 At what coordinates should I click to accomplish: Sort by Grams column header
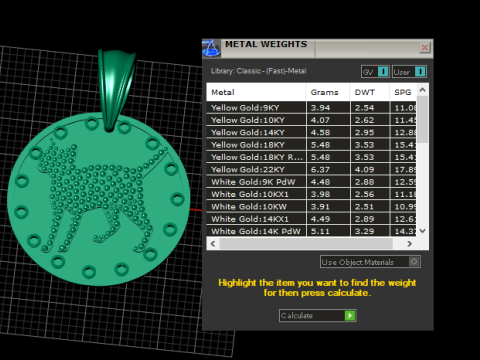[328, 92]
